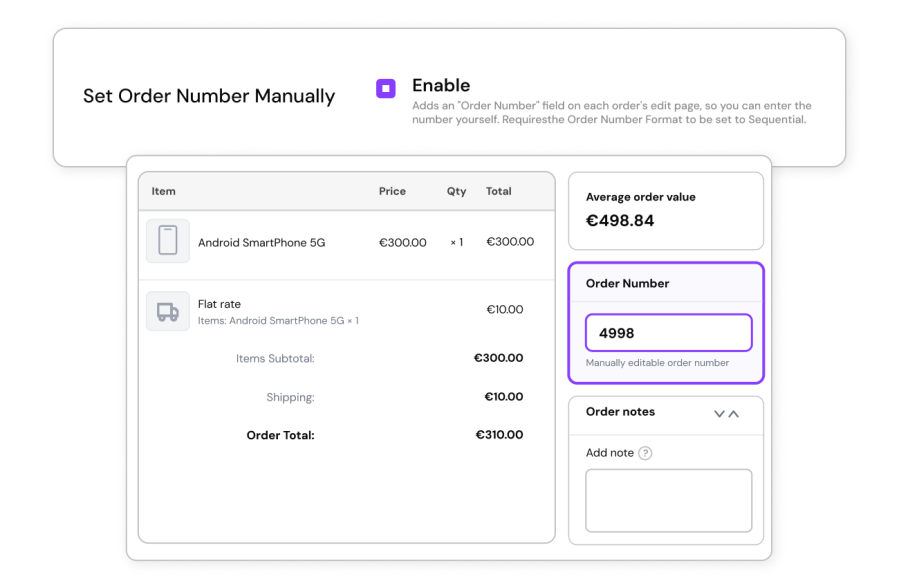The height and width of the screenshot is (588, 899).
Task: Click the Order notes down chevron
Action: 719,414
